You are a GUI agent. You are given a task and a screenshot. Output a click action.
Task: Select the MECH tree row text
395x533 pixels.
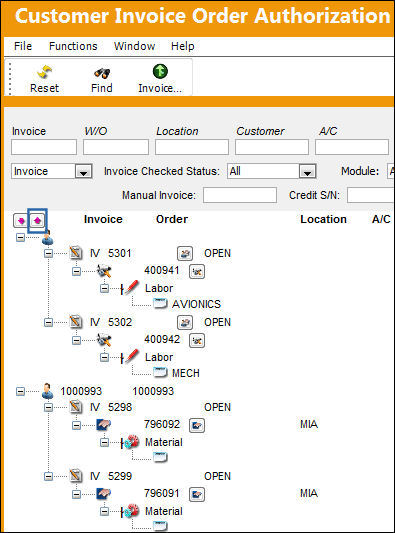[x=186, y=373]
